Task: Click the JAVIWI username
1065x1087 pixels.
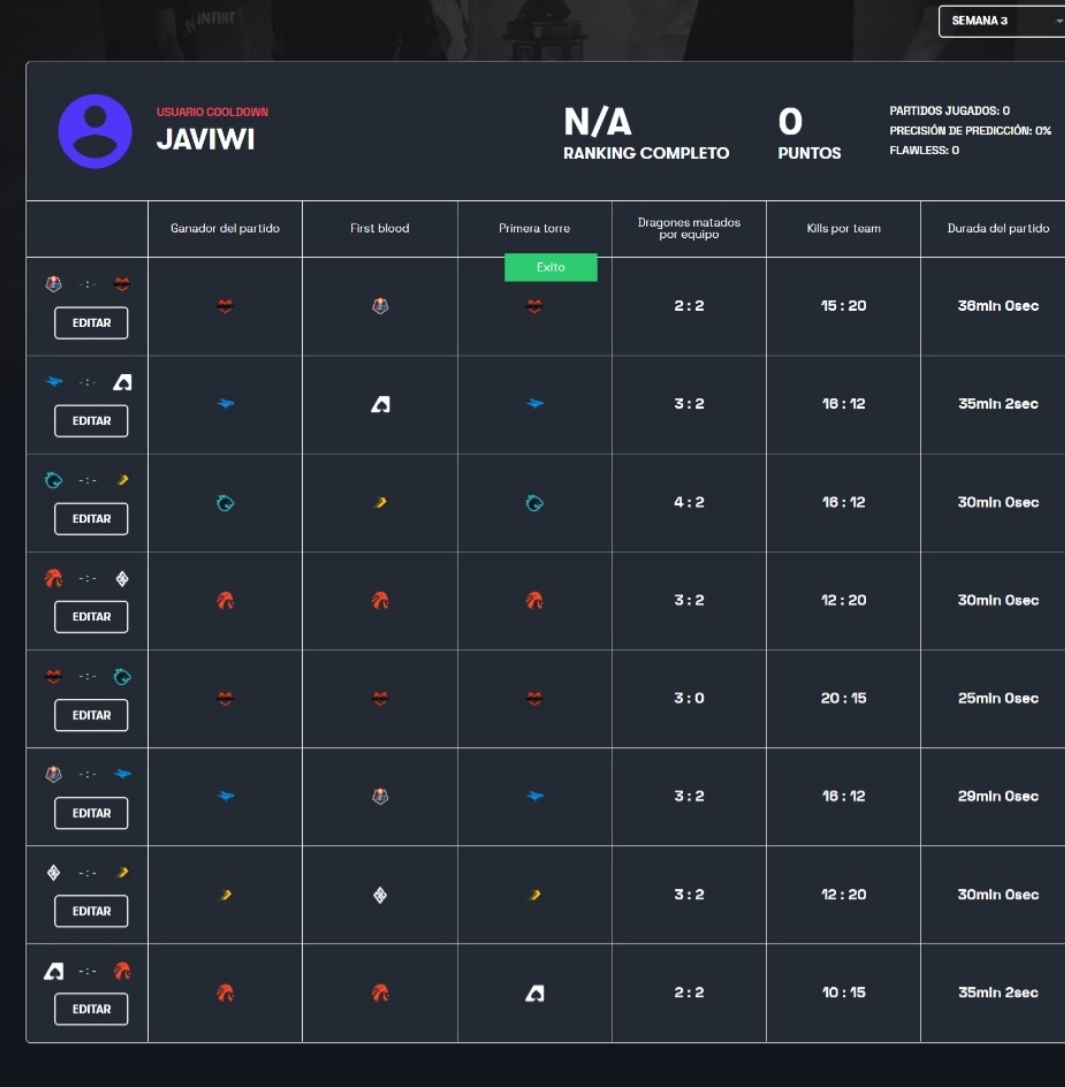Action: coord(206,139)
